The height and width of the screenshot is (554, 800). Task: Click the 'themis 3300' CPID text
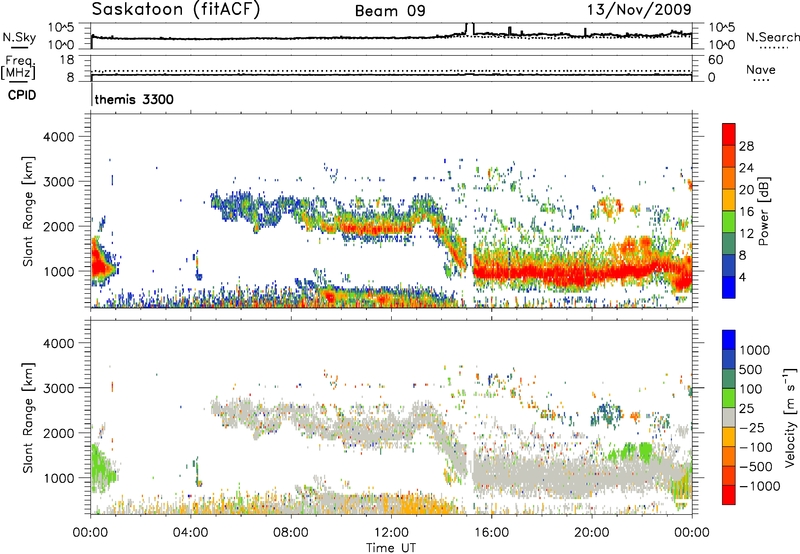(x=134, y=99)
